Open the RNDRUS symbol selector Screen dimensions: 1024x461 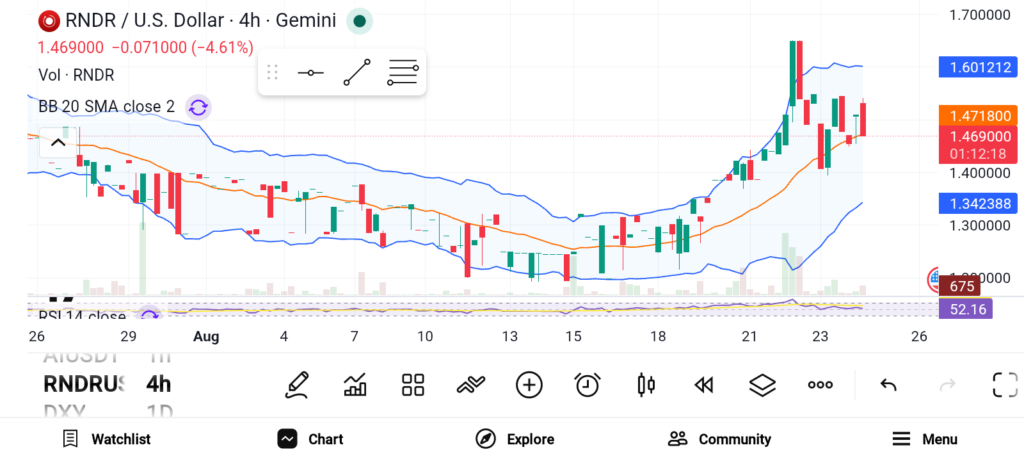83,384
